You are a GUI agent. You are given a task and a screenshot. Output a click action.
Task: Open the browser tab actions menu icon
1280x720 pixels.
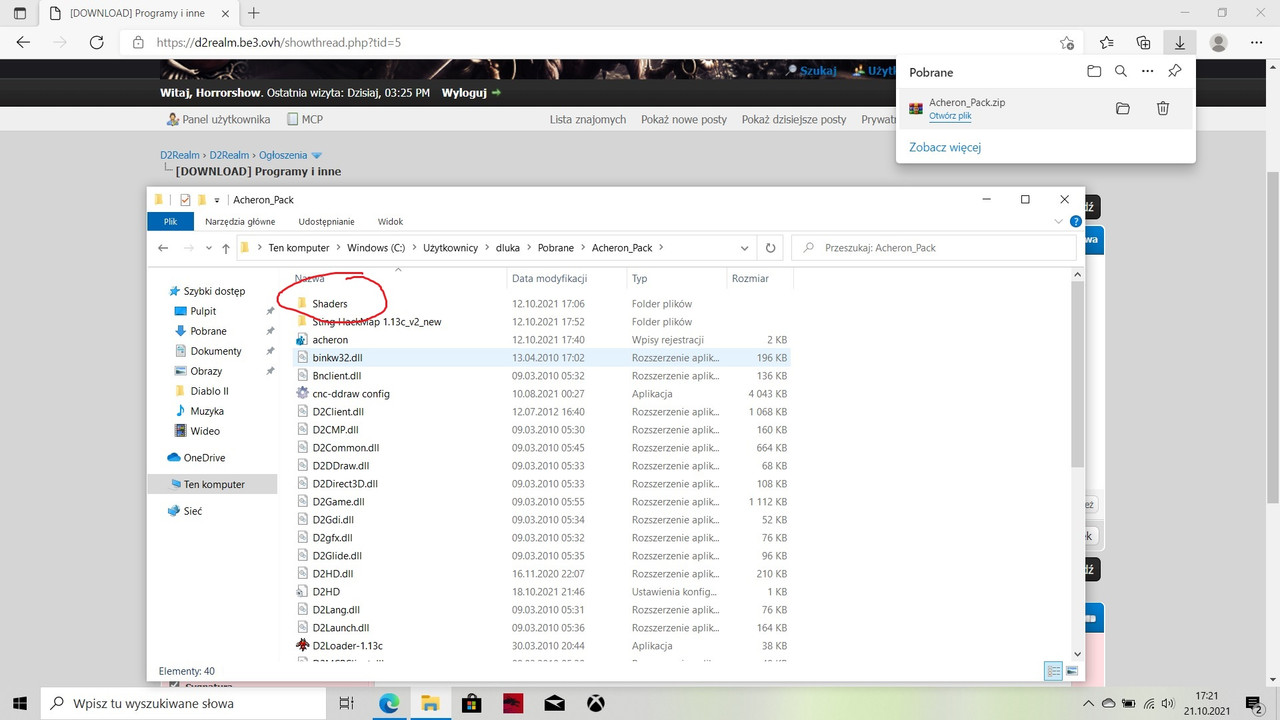(20, 13)
